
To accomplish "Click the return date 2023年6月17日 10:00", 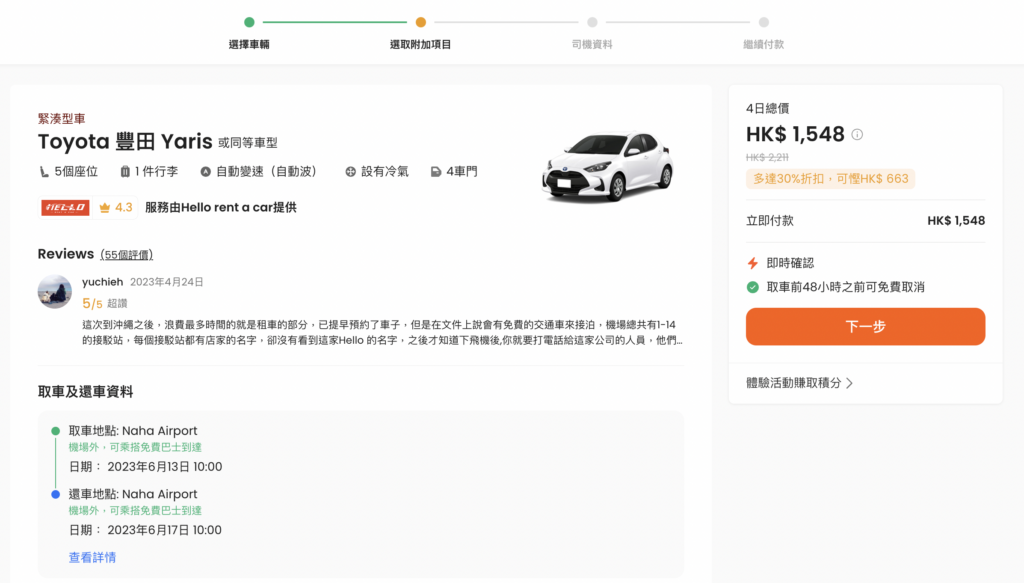I will click(x=165, y=530).
